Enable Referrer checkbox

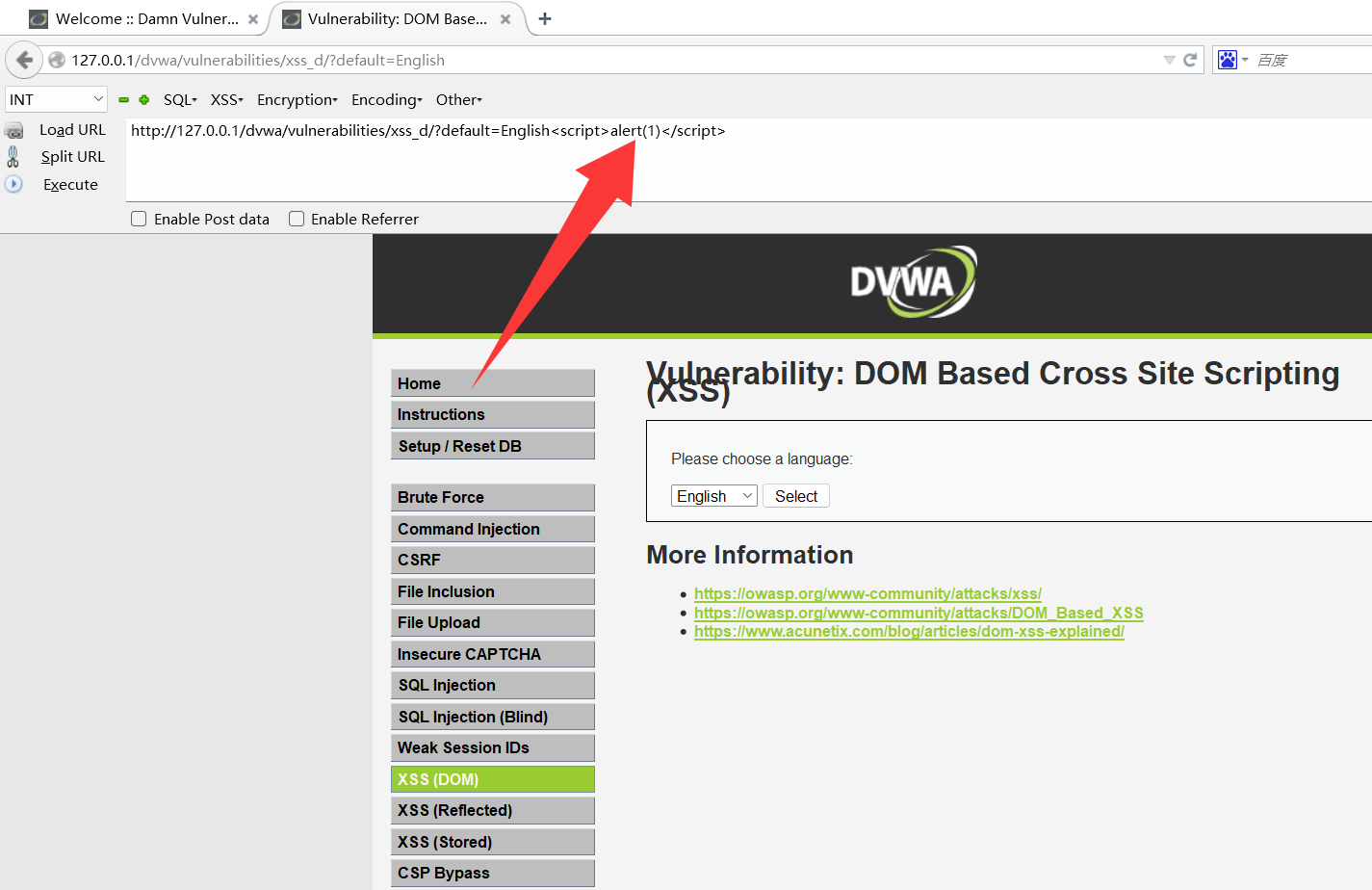click(297, 219)
